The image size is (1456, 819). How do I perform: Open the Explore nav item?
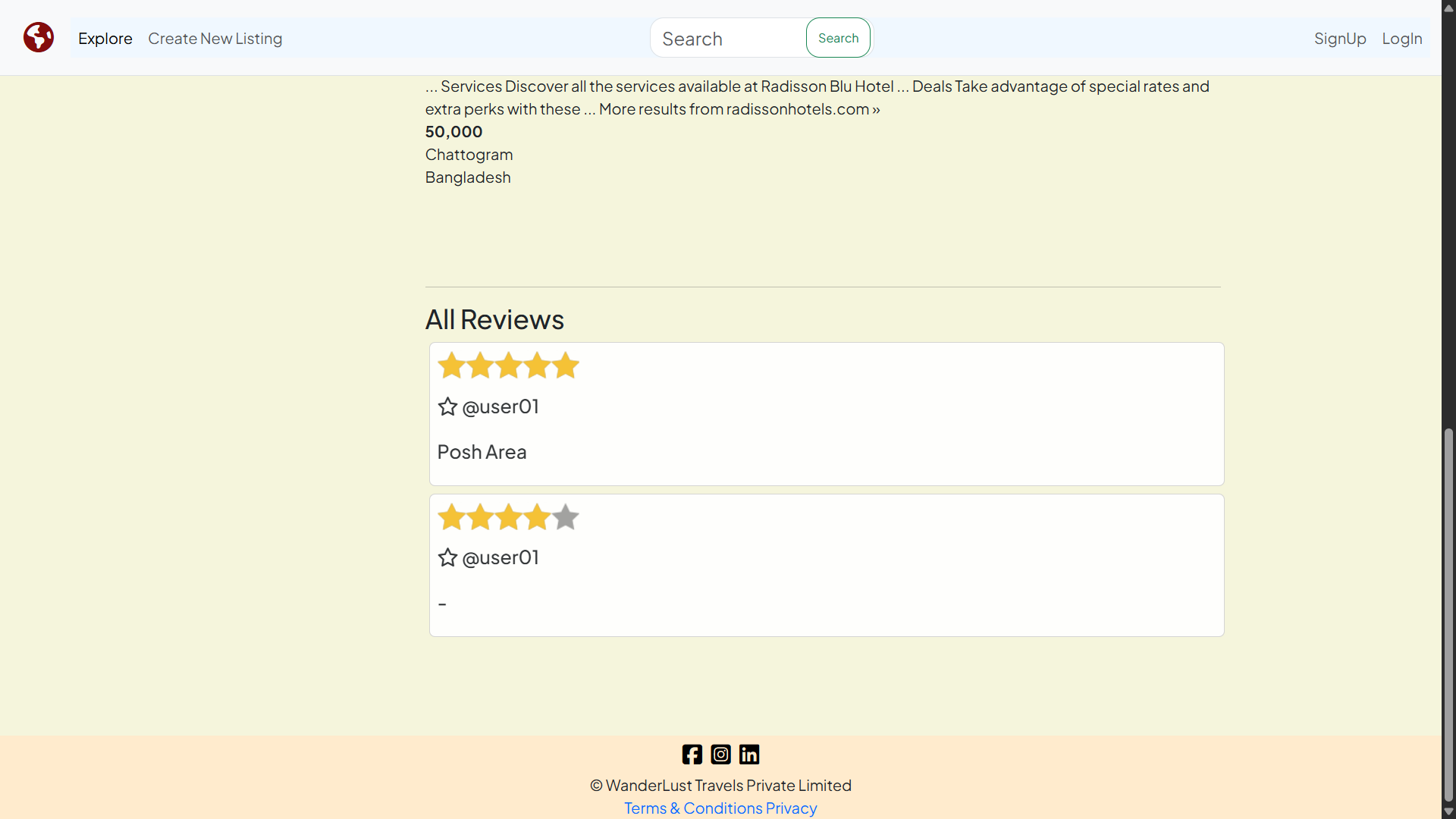click(105, 39)
